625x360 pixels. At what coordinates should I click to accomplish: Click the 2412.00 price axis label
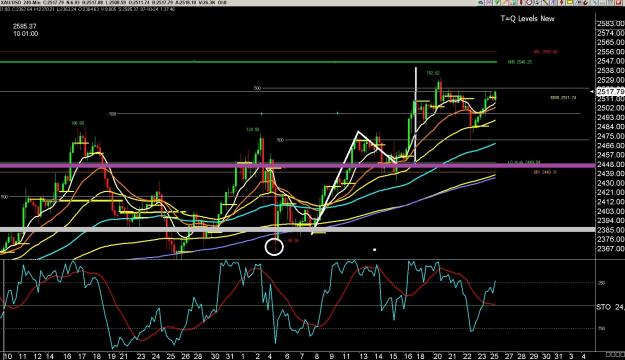tap(611, 202)
